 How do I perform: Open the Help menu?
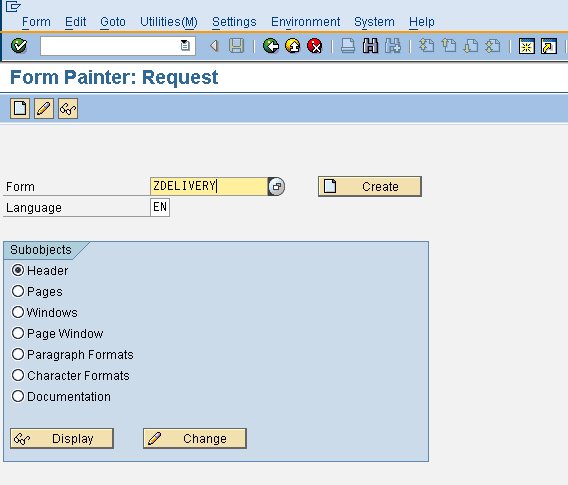[422, 22]
